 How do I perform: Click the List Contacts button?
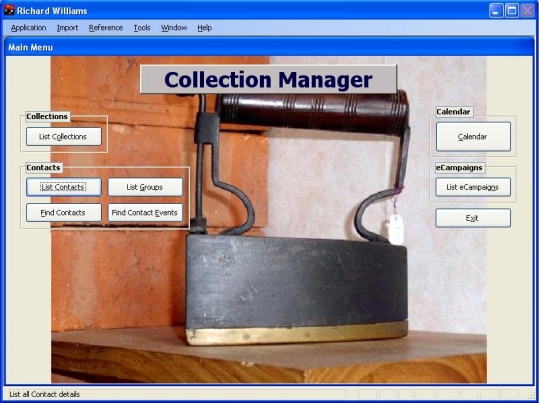64,187
